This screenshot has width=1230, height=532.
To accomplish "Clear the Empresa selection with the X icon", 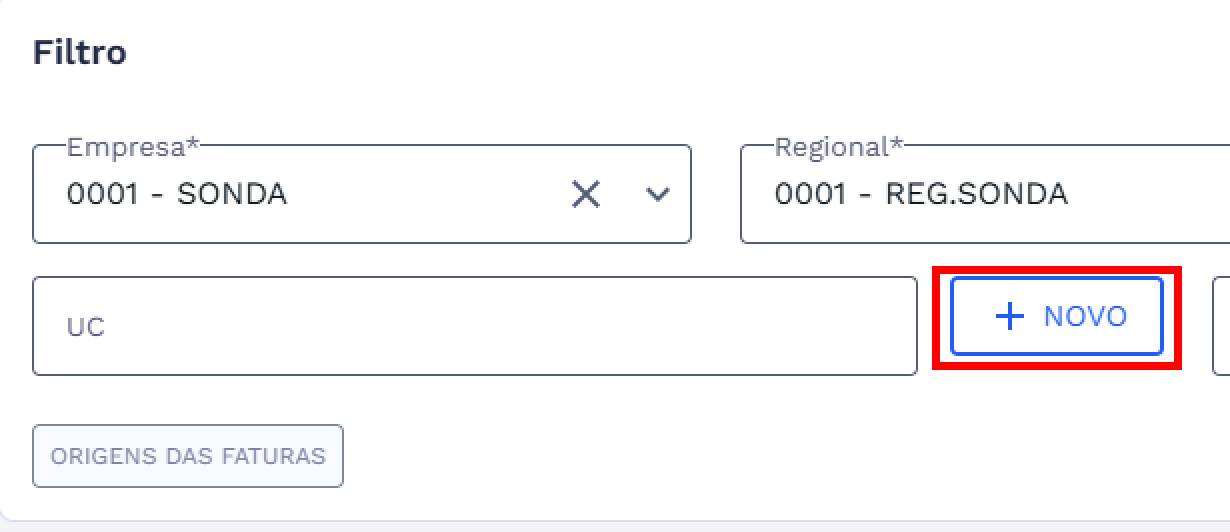I will point(585,194).
